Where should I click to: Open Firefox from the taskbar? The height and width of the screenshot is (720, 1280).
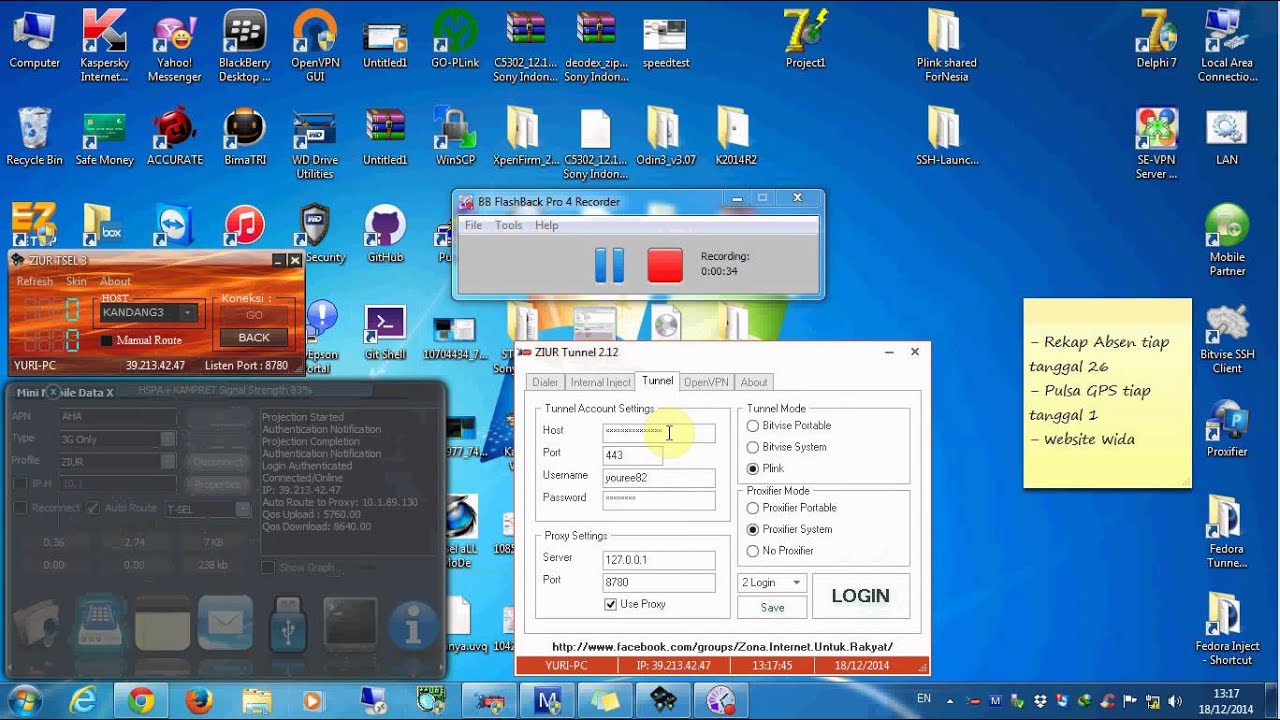click(x=198, y=701)
